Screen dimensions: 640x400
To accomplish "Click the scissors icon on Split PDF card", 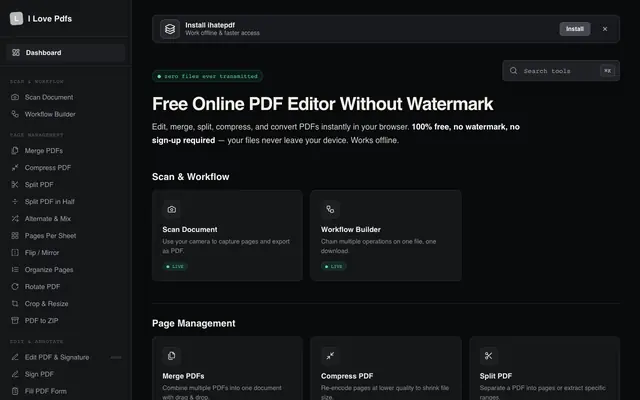I will (x=489, y=356).
